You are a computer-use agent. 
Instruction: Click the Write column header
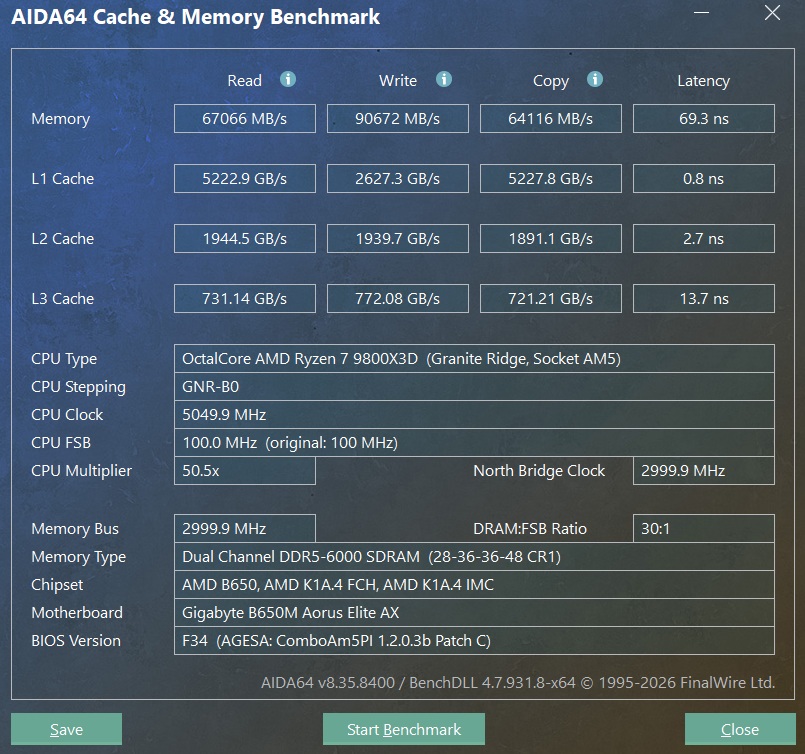398,81
